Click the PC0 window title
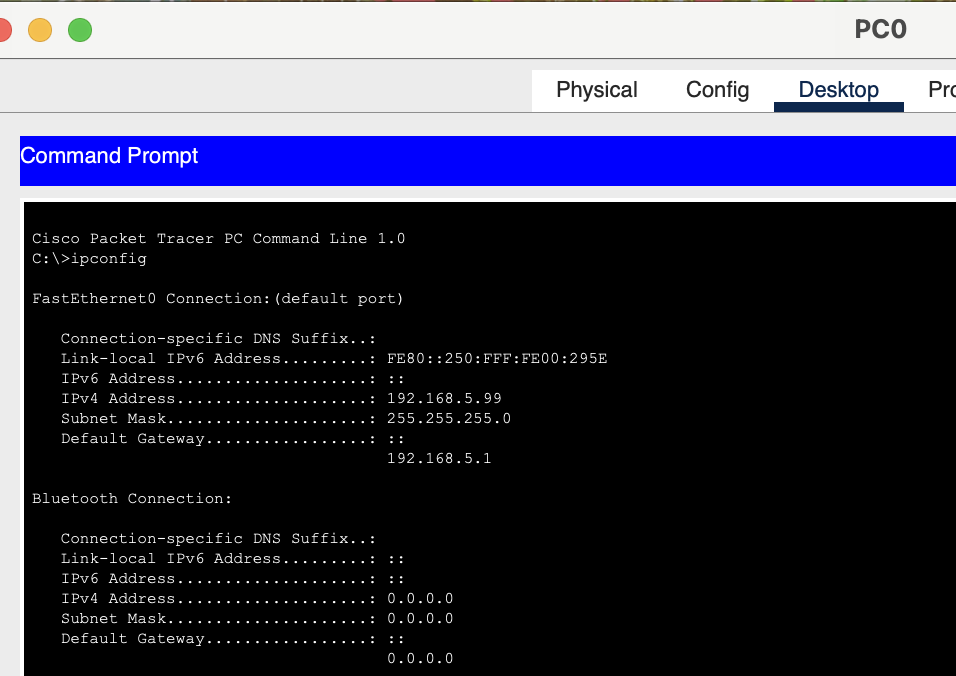 point(880,29)
